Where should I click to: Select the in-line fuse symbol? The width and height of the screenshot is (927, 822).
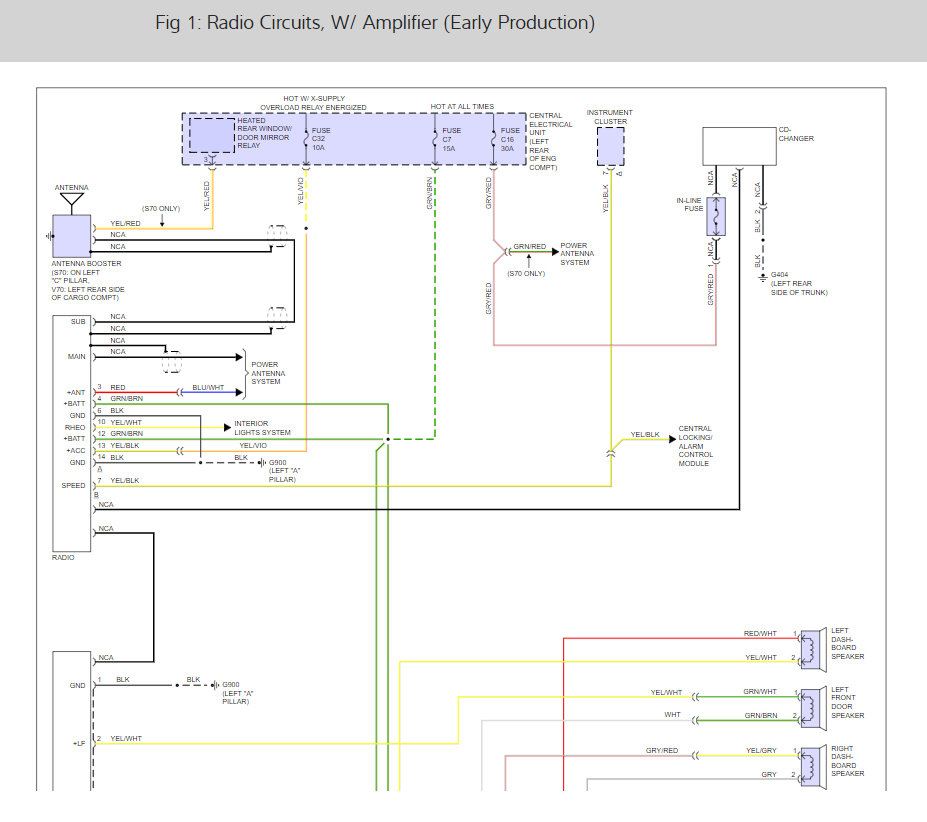click(716, 216)
